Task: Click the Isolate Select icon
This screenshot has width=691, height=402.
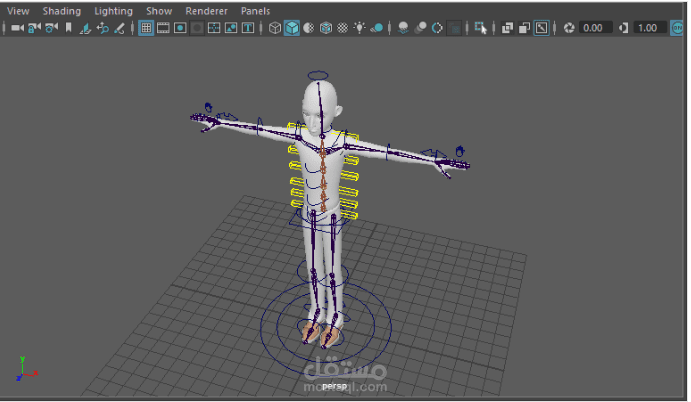Action: point(480,28)
